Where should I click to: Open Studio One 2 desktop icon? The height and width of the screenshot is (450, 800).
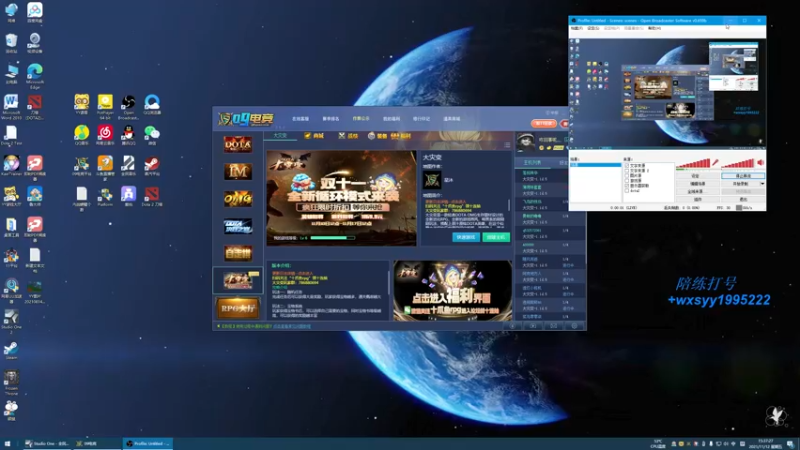pos(11,321)
